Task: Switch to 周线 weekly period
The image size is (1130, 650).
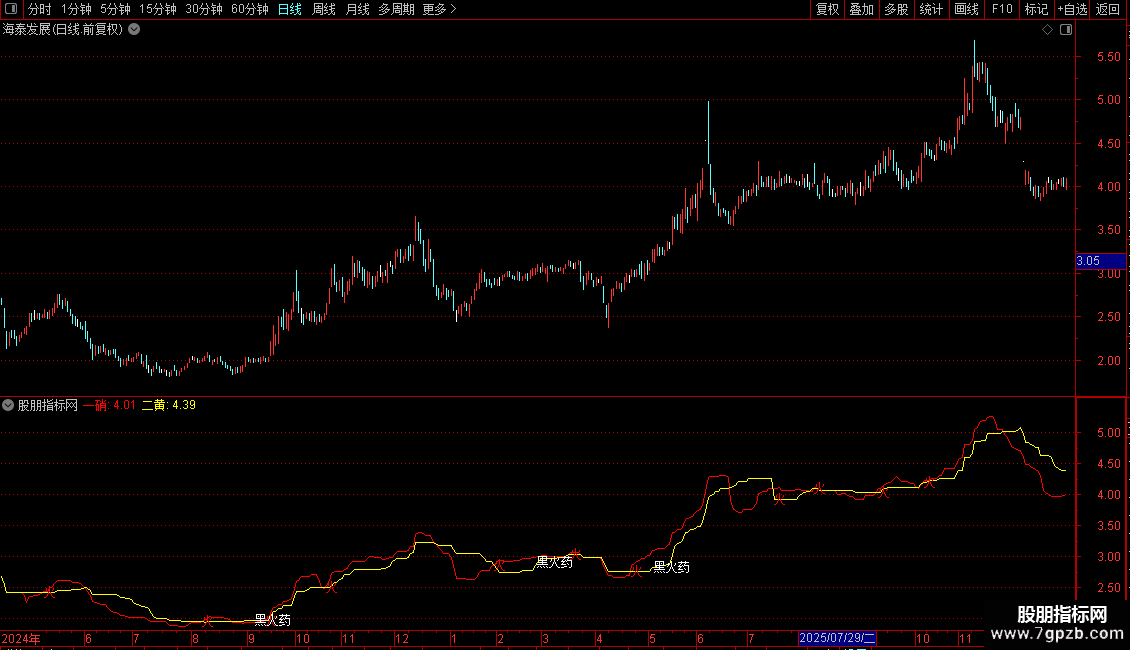Action: pyautogui.click(x=324, y=9)
